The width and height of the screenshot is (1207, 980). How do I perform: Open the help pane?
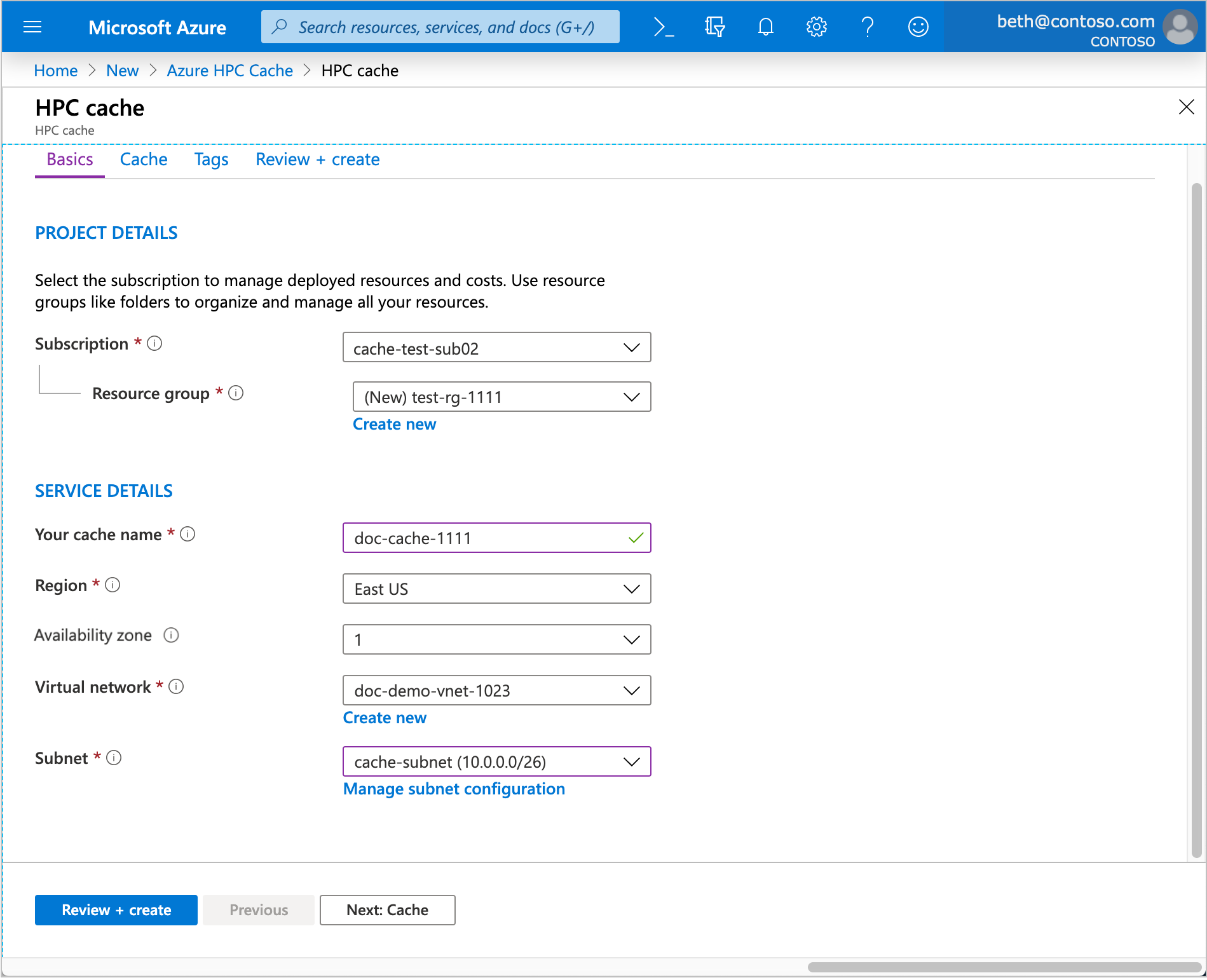click(x=867, y=27)
